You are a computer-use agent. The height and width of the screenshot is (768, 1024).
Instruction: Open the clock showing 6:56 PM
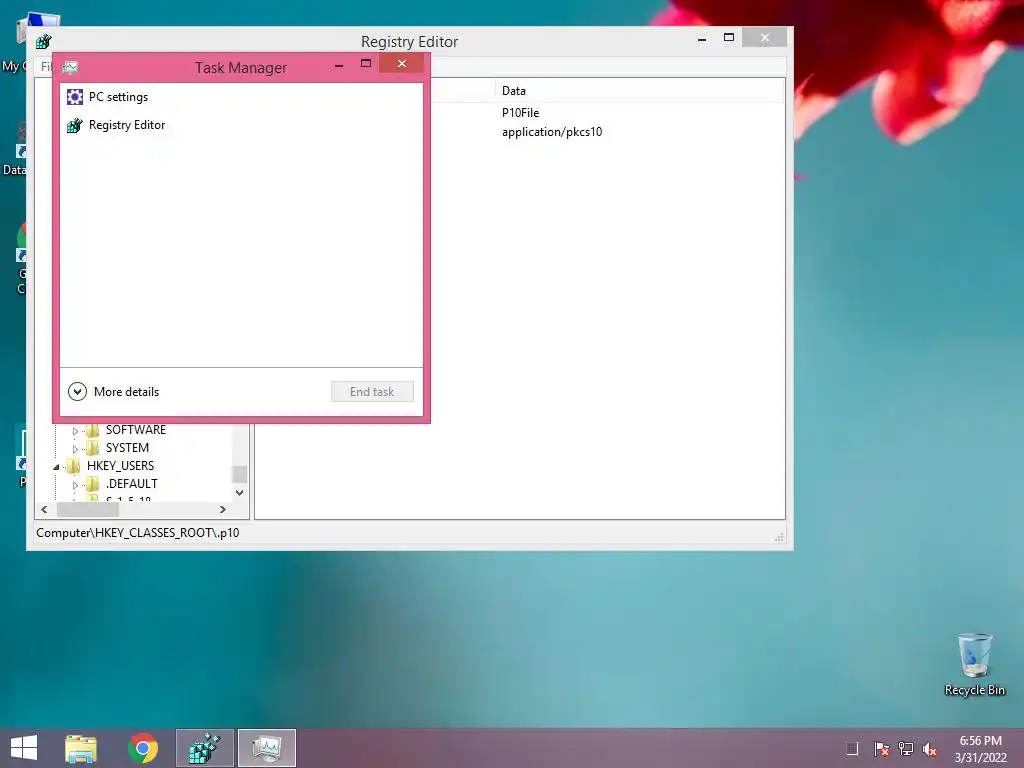pos(980,748)
